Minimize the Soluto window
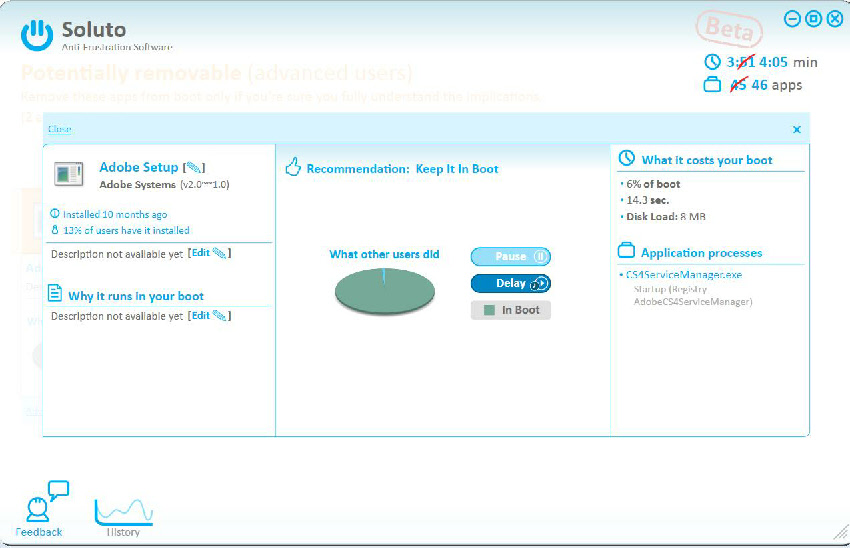This screenshot has width=850, height=548. (x=792, y=19)
